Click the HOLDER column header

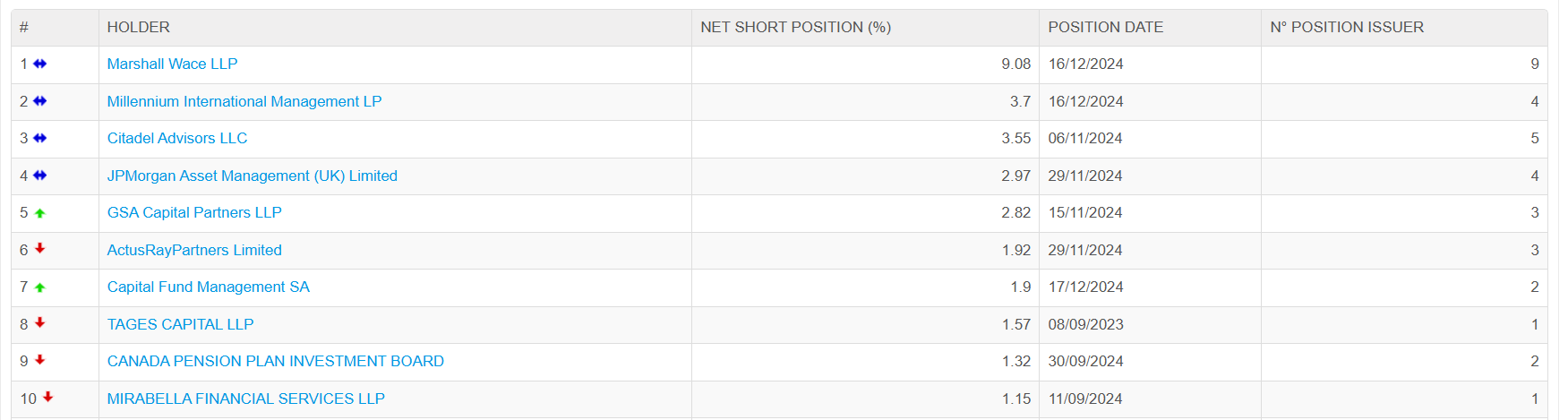tap(139, 27)
